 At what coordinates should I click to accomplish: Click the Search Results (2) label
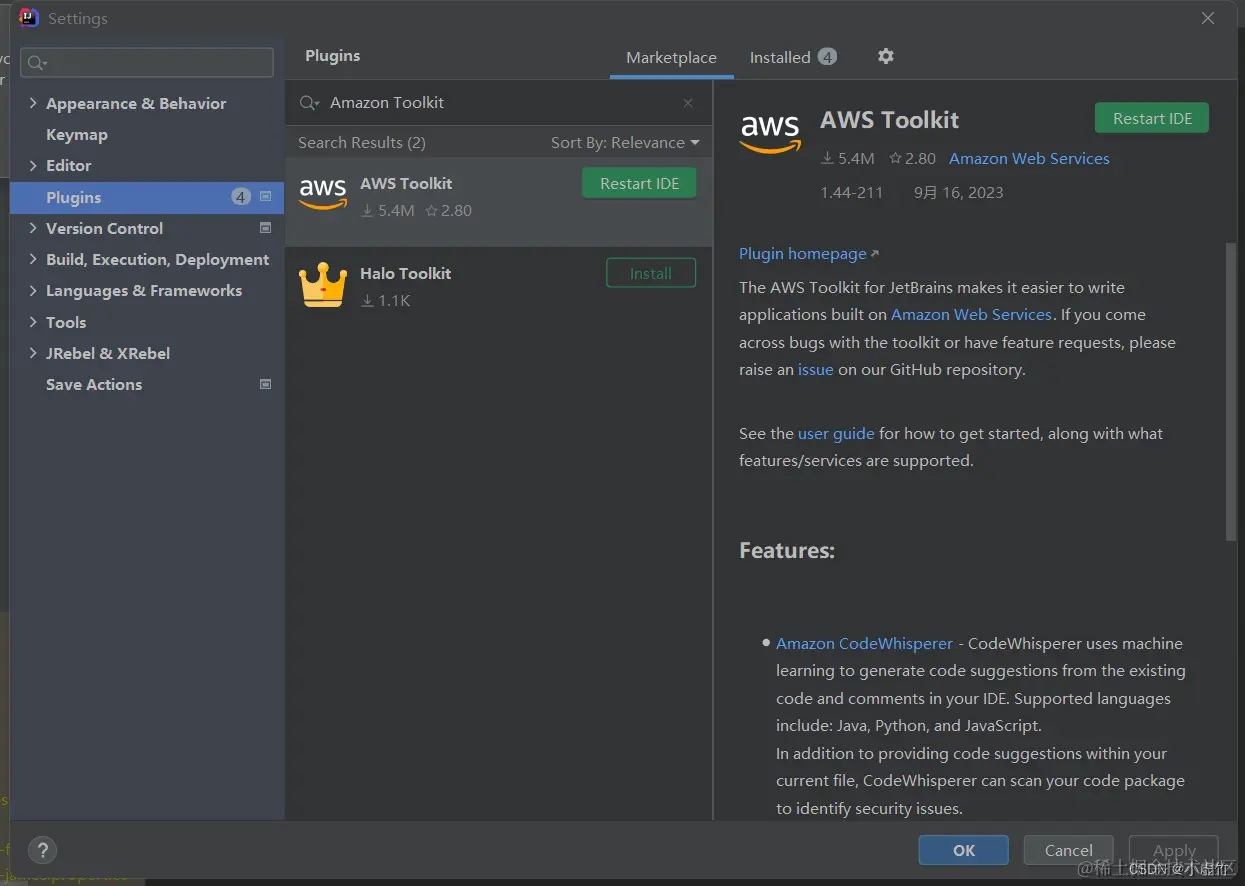[362, 143]
